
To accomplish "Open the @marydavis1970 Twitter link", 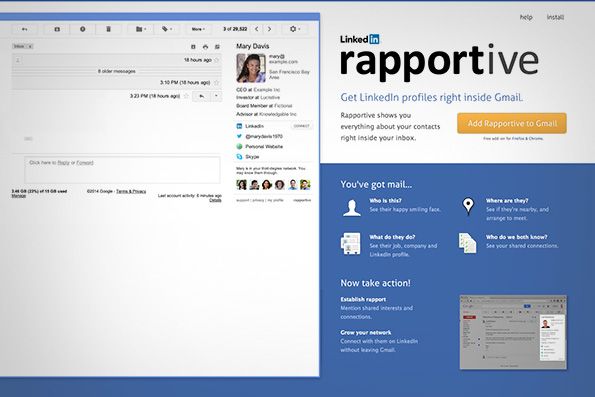I will tap(264, 136).
